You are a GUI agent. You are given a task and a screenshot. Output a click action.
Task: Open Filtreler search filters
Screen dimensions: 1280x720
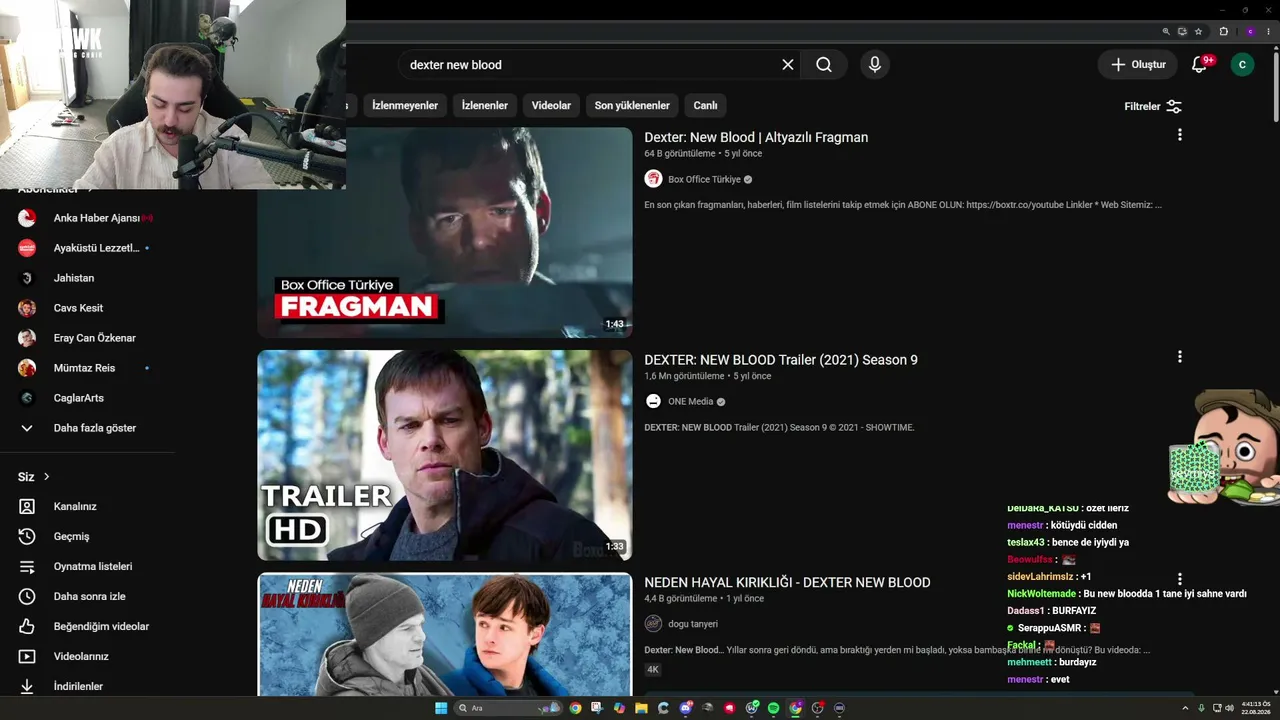(1153, 106)
